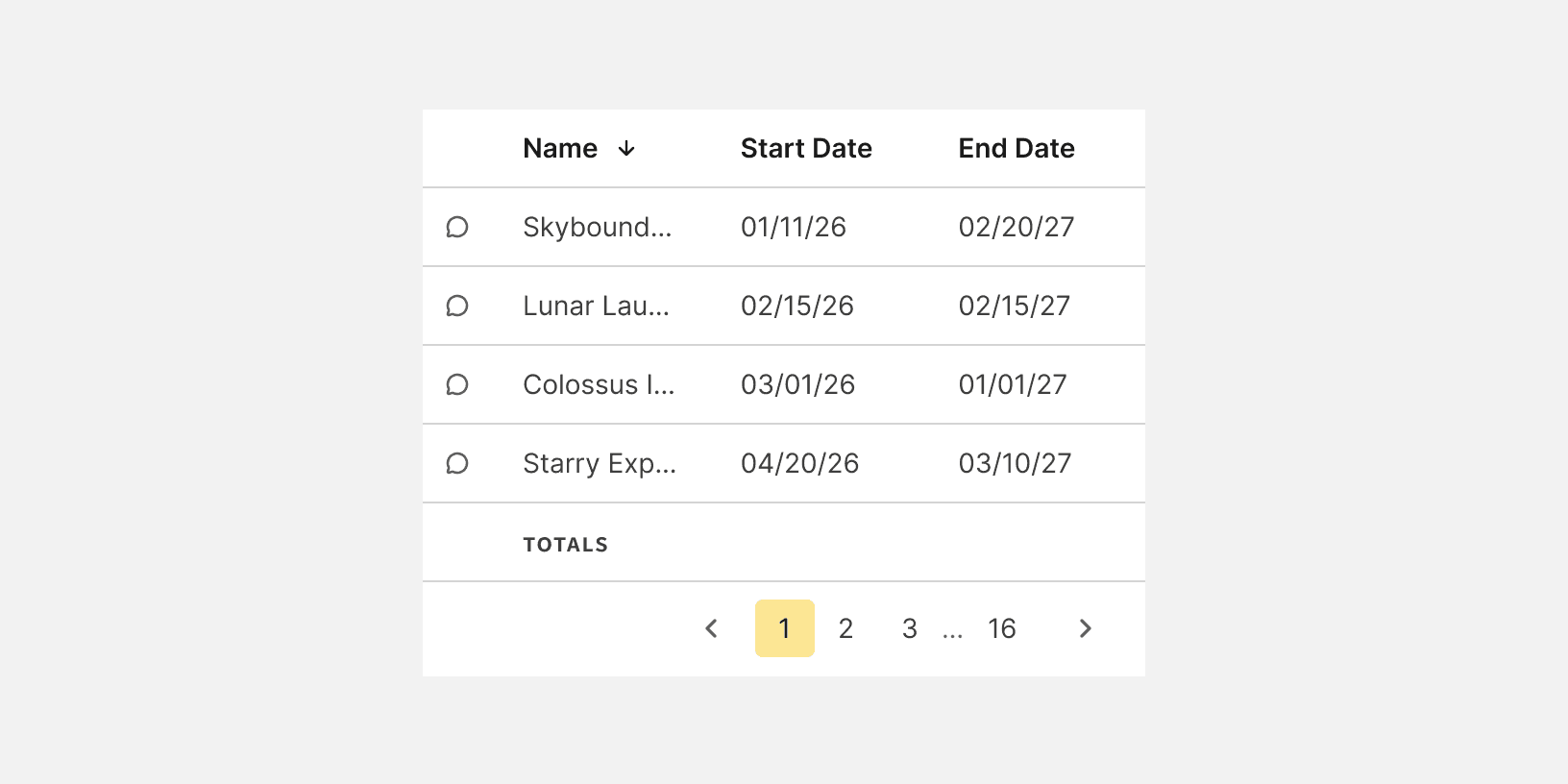Select the 03/10/27 end date cell
This screenshot has width=1568, height=784.
[x=1015, y=463]
